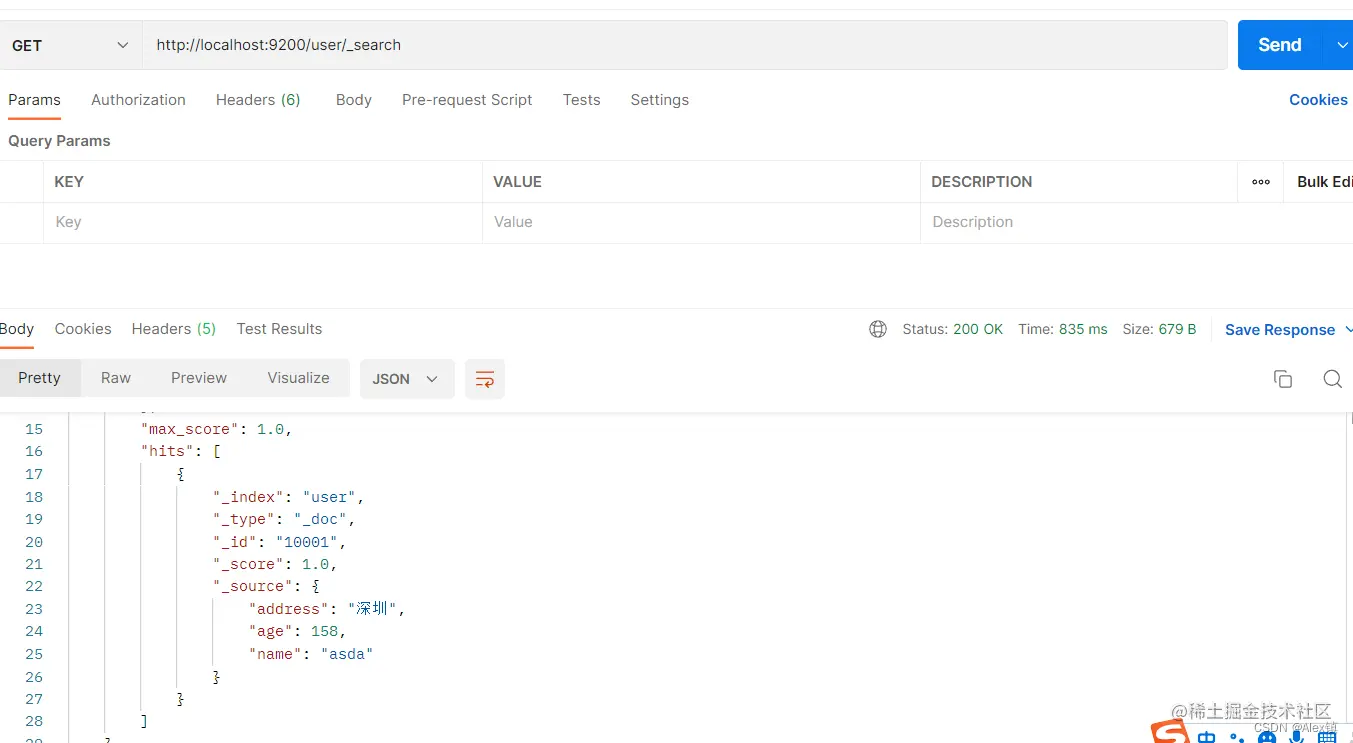Click the "_score": 1.0 line
Screen dimensions: 1353x743
[x=275, y=564]
